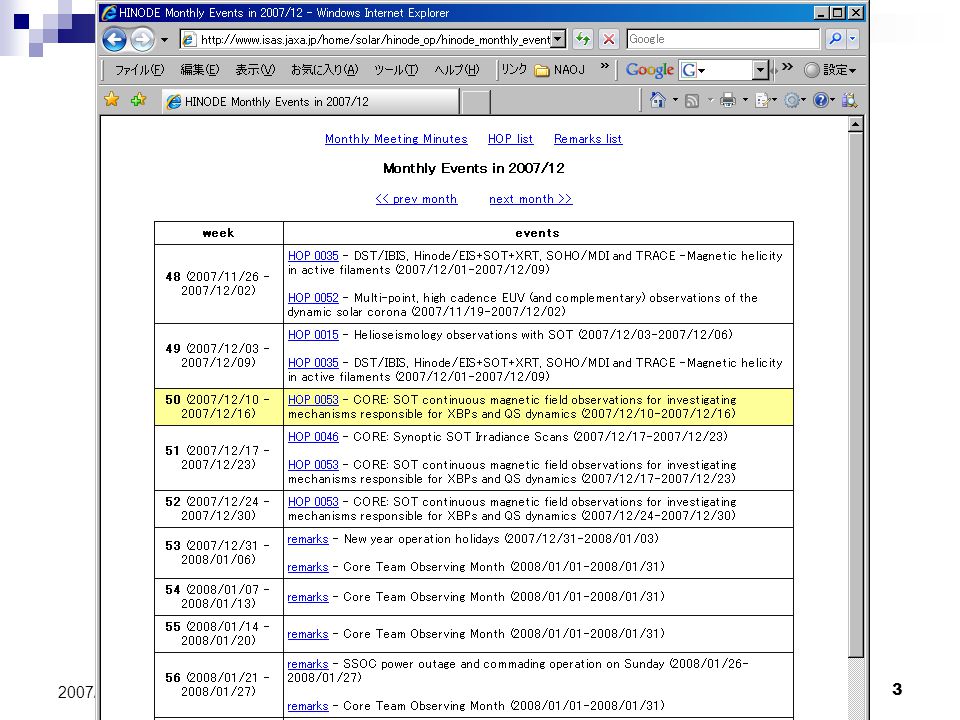Image resolution: width=960 pixels, height=720 pixels.
Task: Open remarks link for New year operation holidays
Action: [308, 539]
